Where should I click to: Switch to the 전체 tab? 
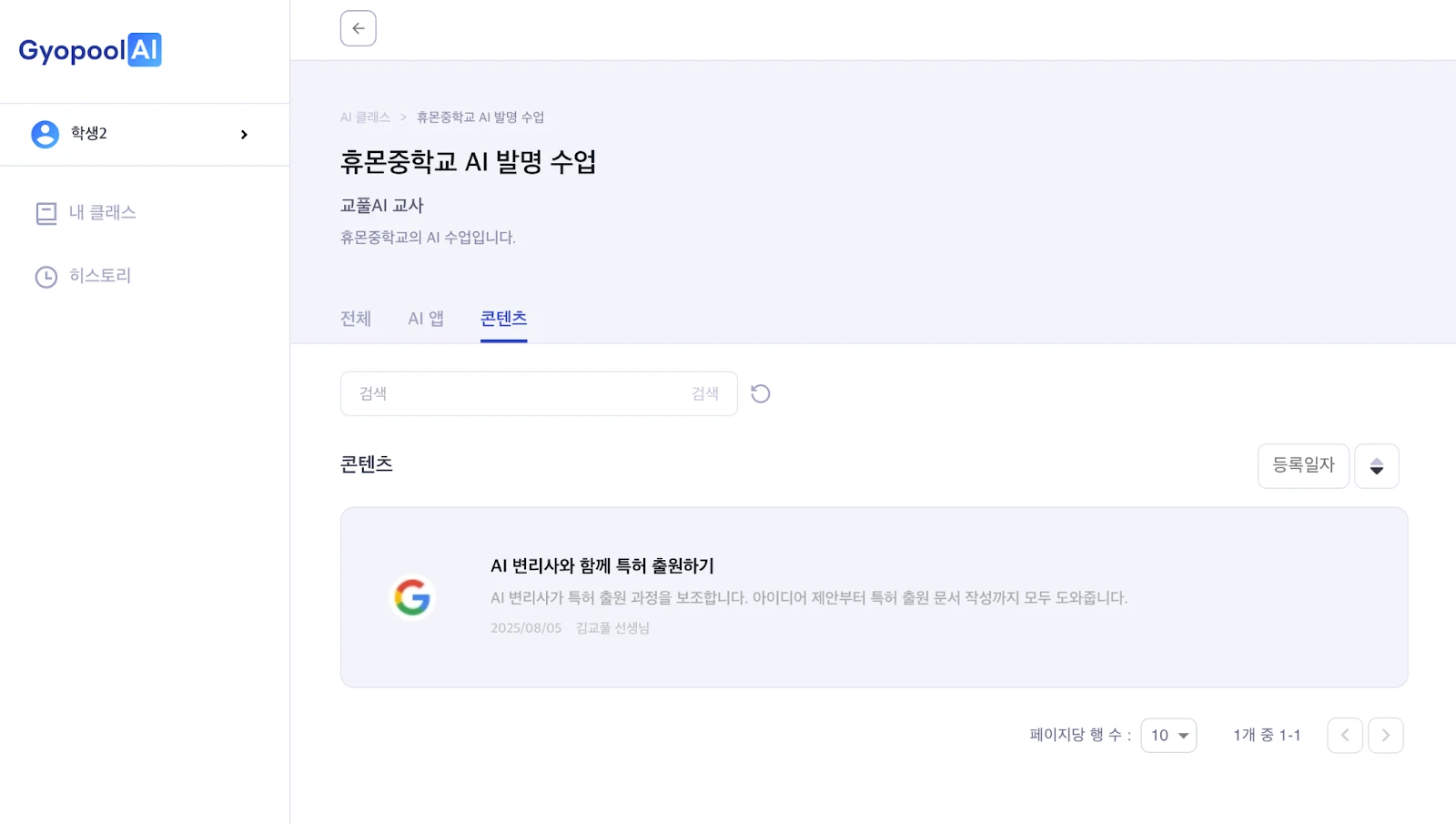[x=356, y=319]
